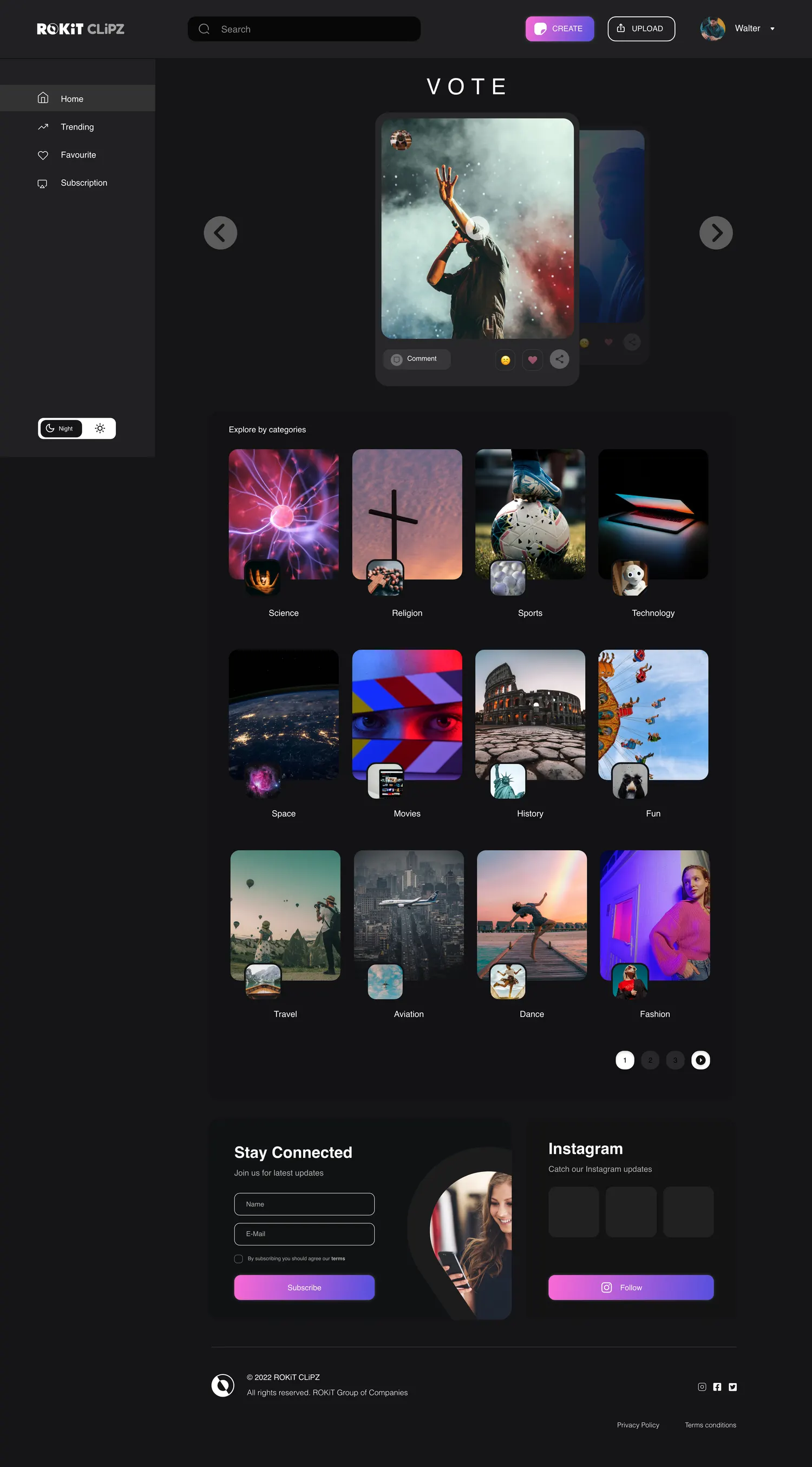Viewport: 812px width, 1467px height.
Task: Click the sad face dislike icon
Action: point(505,360)
